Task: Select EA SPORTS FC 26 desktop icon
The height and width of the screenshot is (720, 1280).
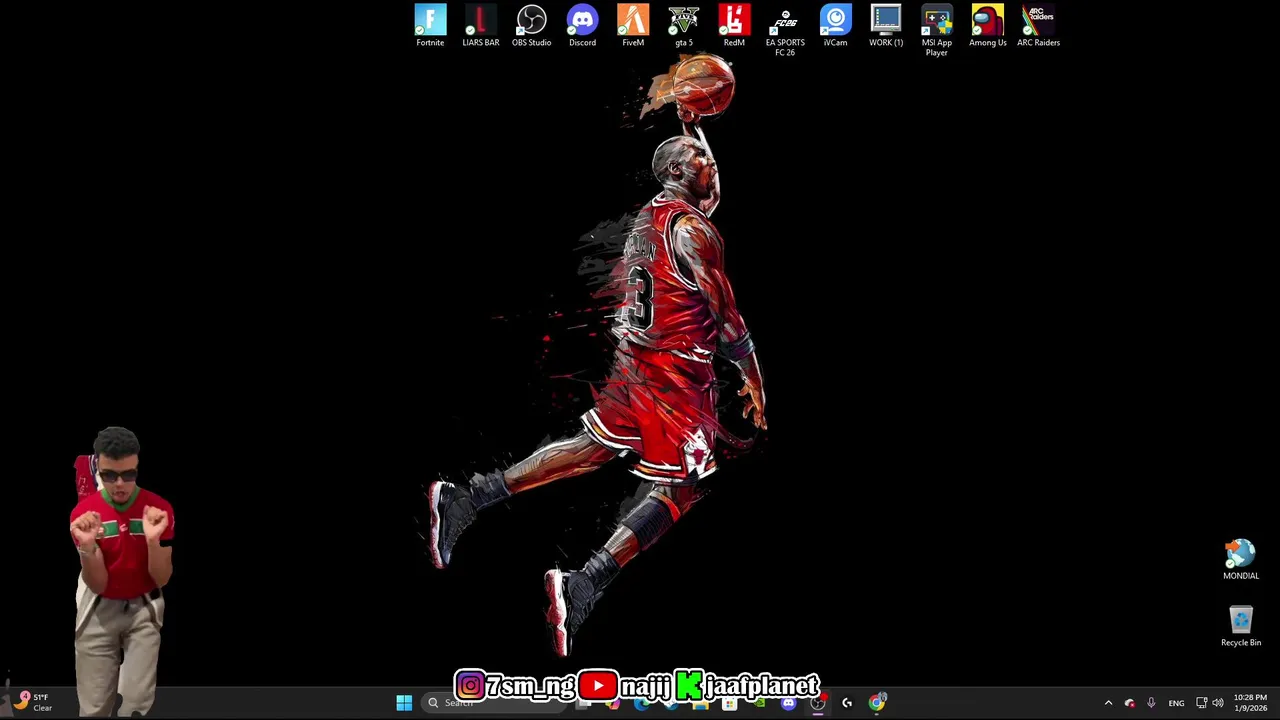Action: pos(785,30)
